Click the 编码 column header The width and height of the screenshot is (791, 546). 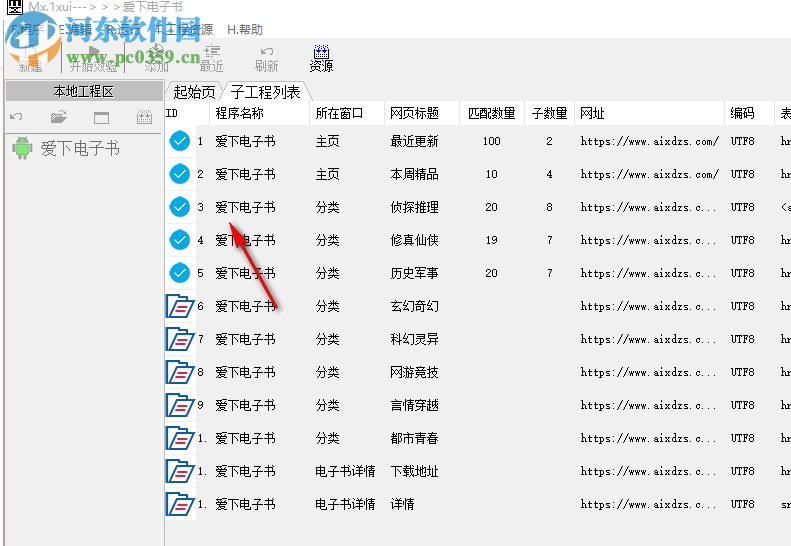[x=749, y=113]
